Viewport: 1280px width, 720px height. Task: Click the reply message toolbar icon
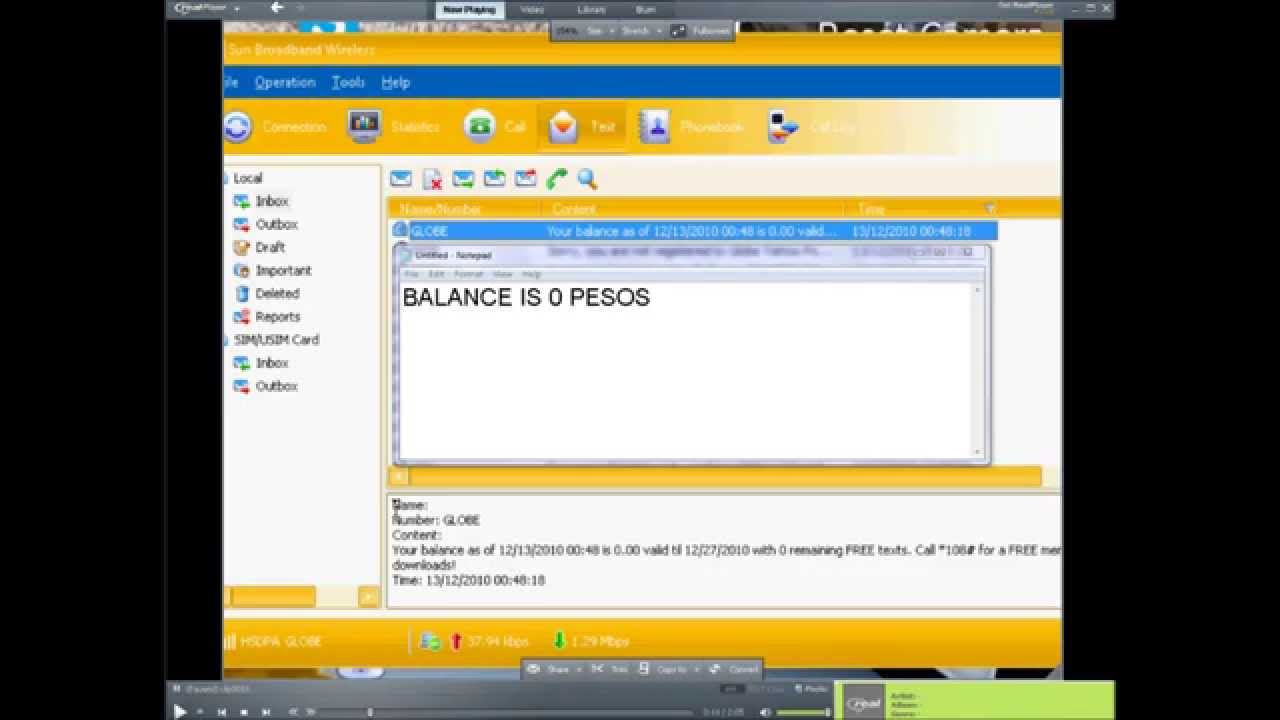point(463,179)
